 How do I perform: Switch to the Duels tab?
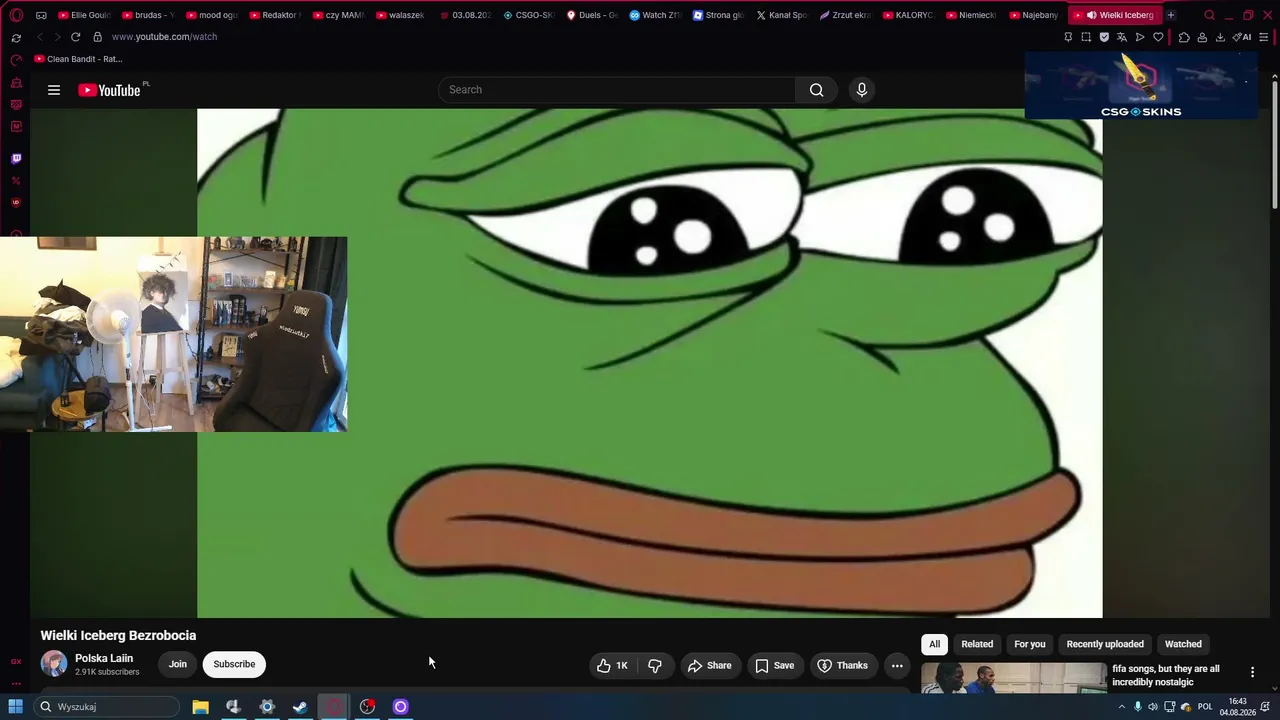(592, 15)
